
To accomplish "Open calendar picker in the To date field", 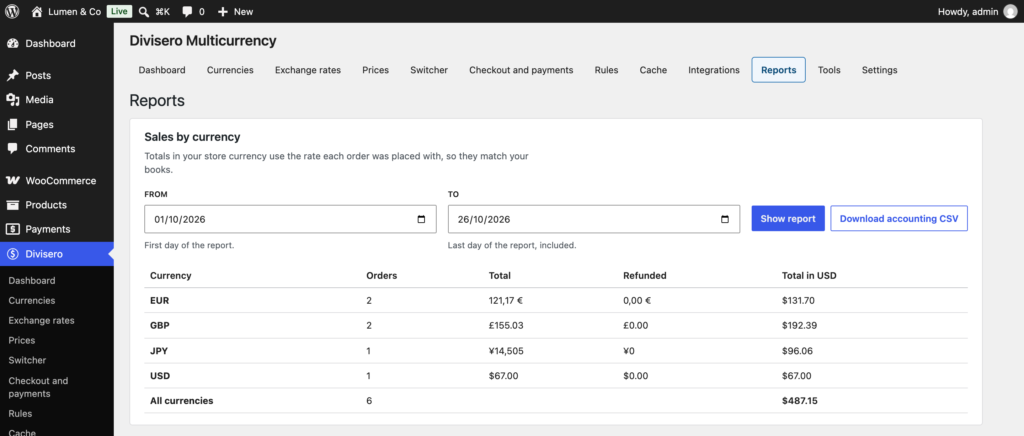I will [725, 219].
